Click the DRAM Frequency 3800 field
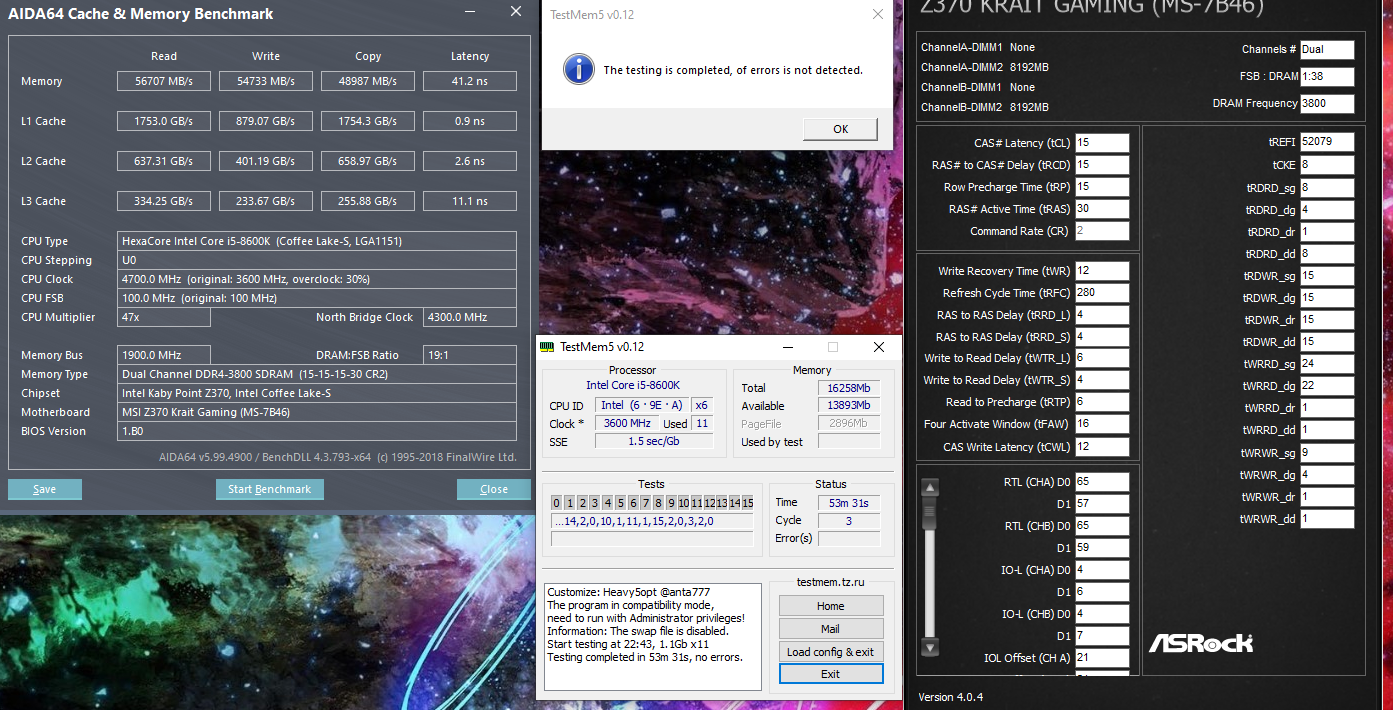The height and width of the screenshot is (710, 1393). point(1327,103)
